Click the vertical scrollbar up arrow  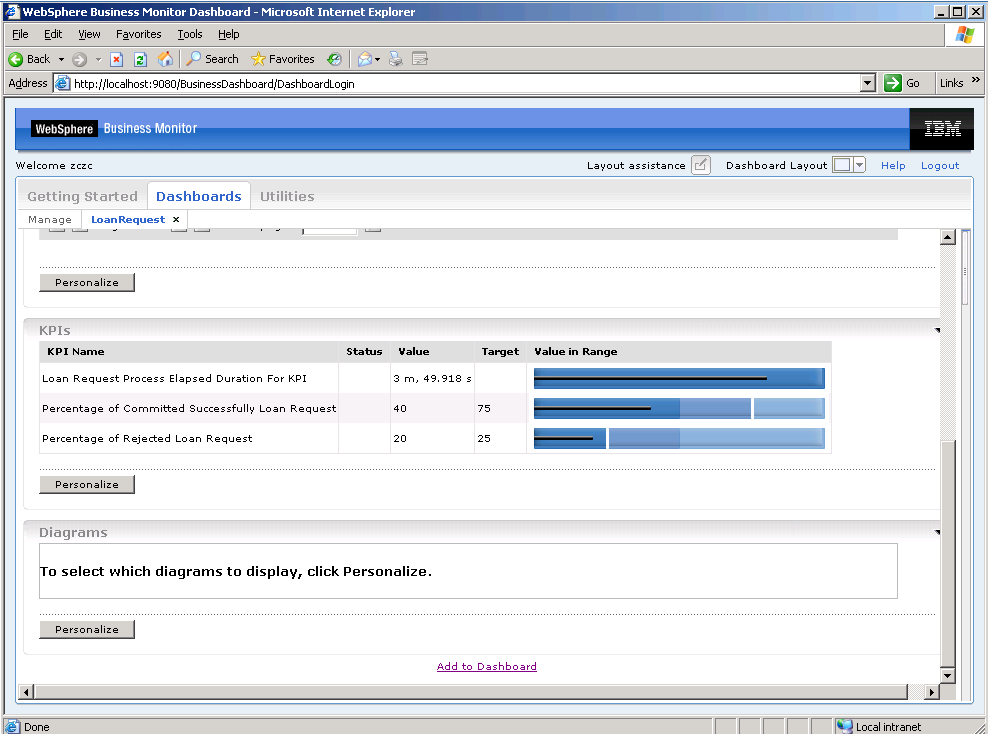948,238
